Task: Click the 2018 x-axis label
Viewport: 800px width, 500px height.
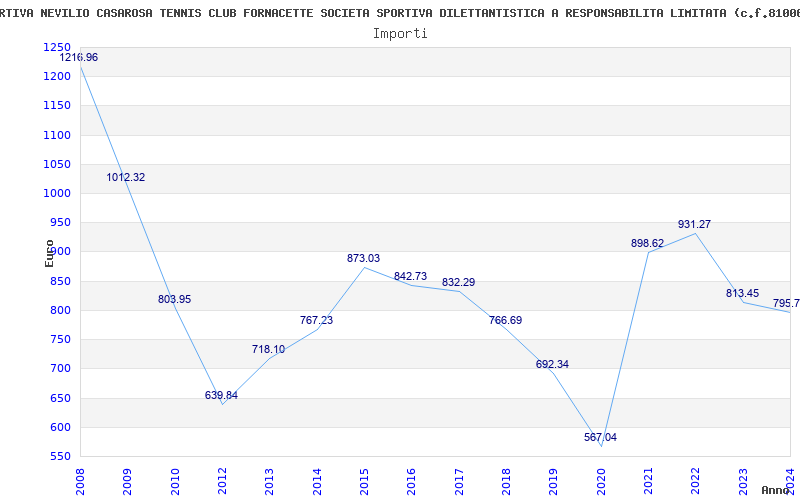Action: (506, 482)
